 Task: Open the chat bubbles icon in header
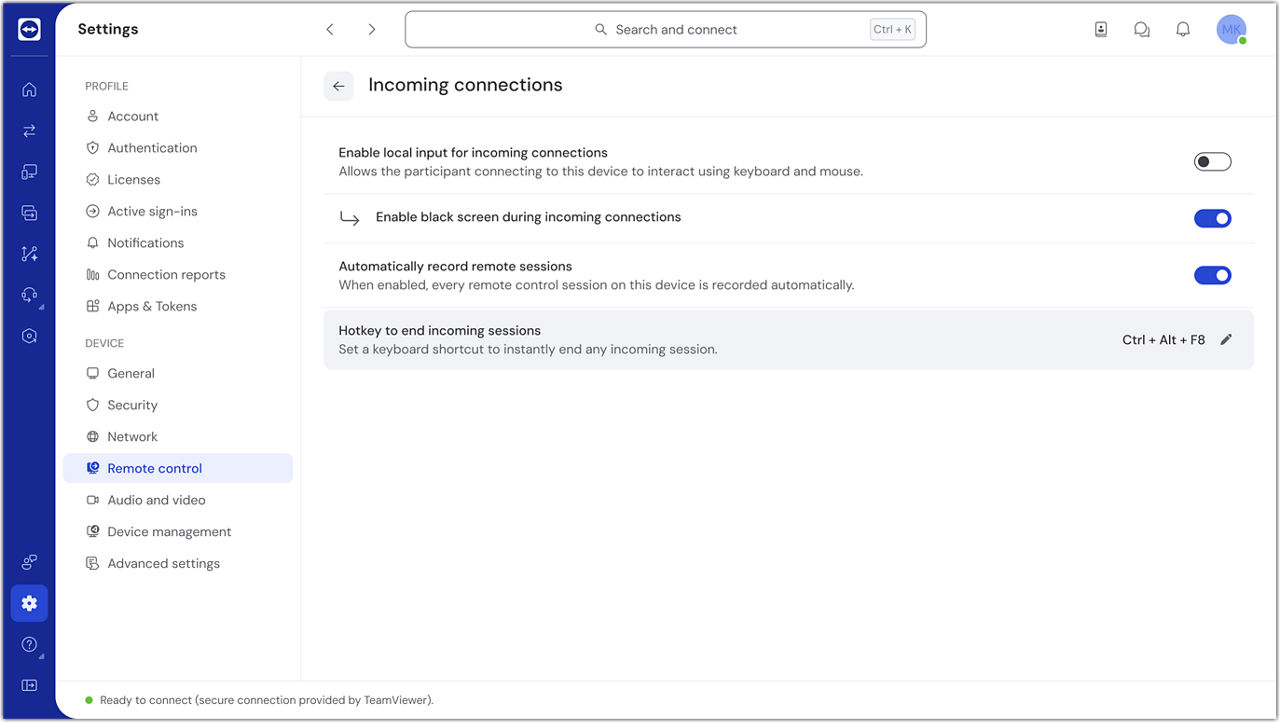[x=1142, y=30]
